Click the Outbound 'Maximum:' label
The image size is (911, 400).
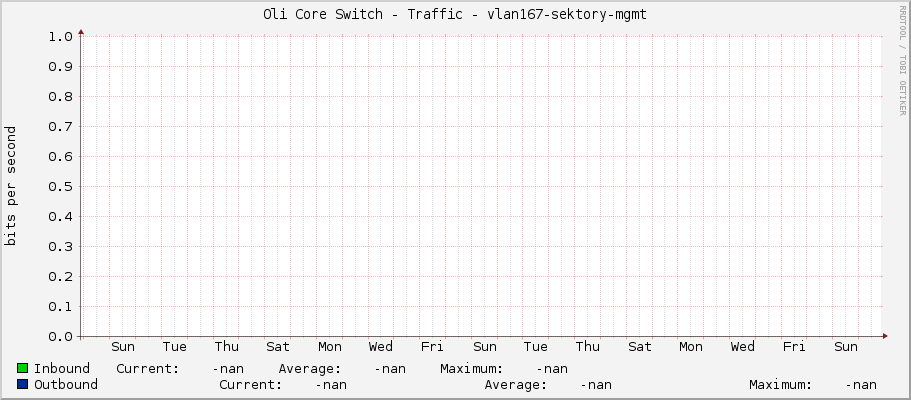(x=780, y=384)
